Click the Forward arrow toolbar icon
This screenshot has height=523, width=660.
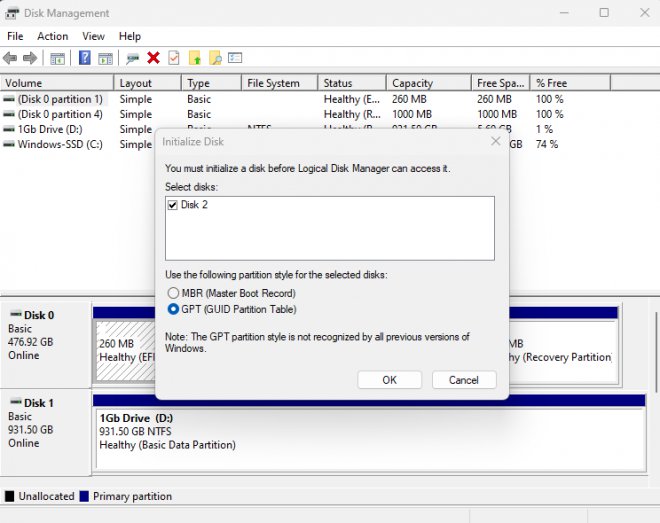tap(30, 58)
